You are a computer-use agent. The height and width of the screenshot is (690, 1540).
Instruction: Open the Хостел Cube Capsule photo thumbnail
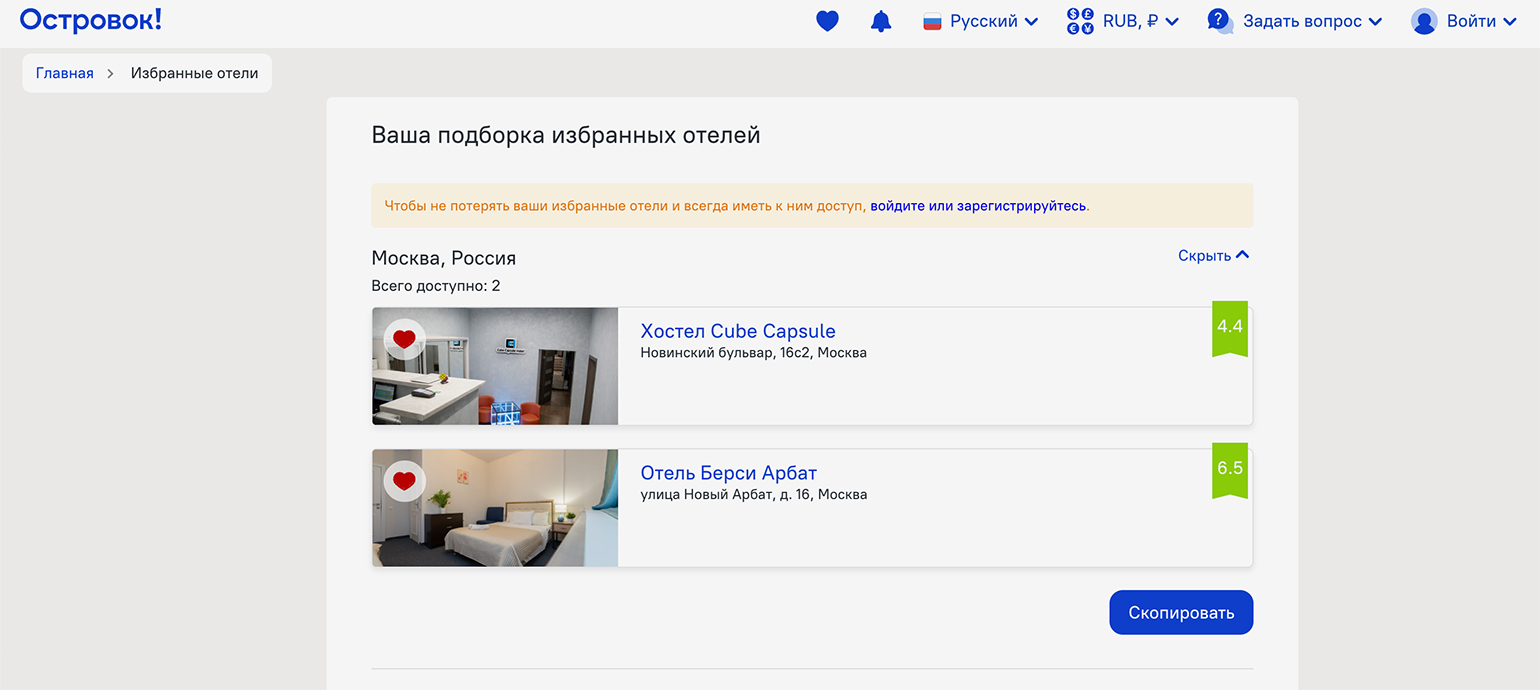point(495,366)
